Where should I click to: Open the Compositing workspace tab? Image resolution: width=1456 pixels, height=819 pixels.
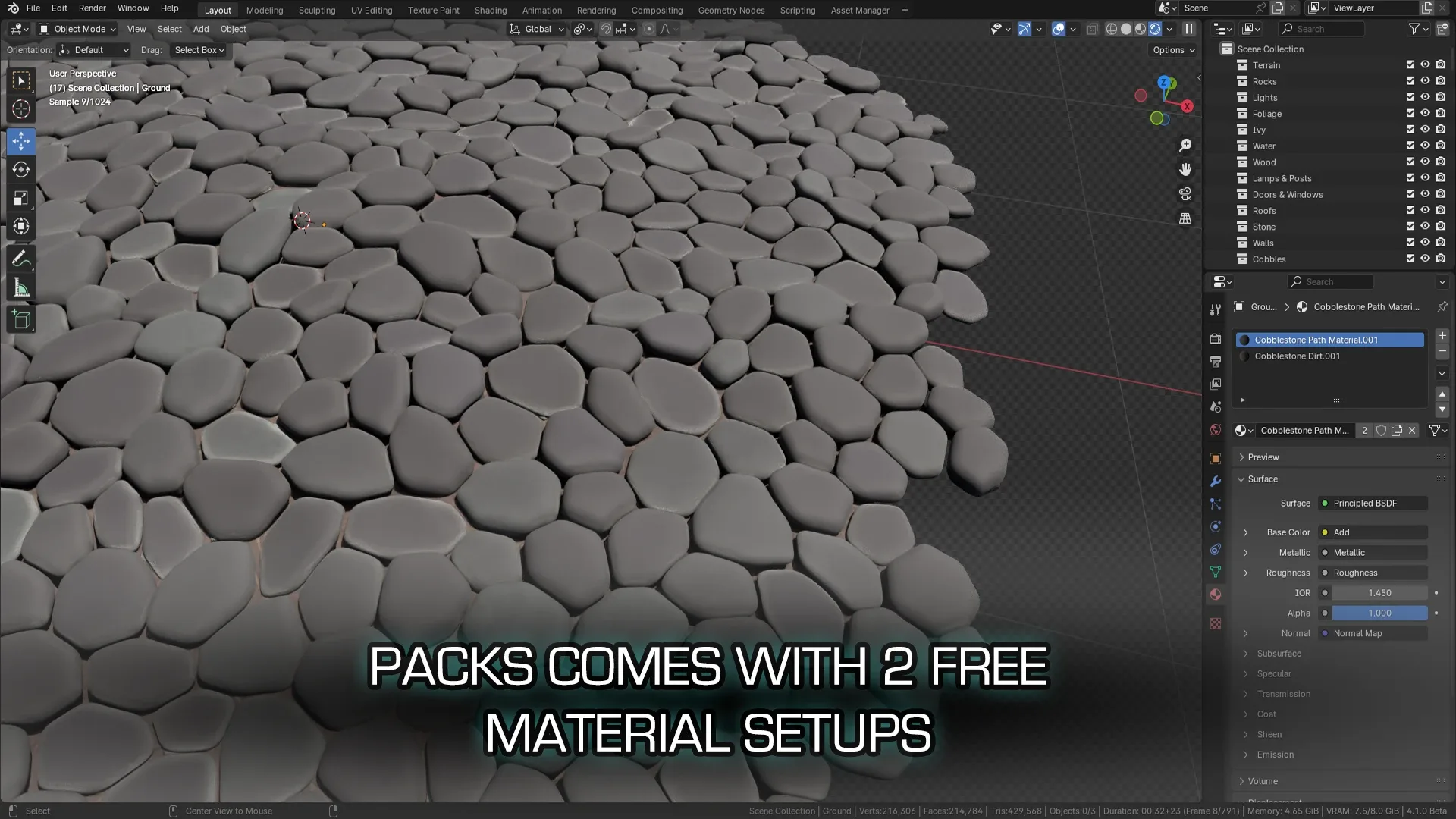tap(657, 10)
